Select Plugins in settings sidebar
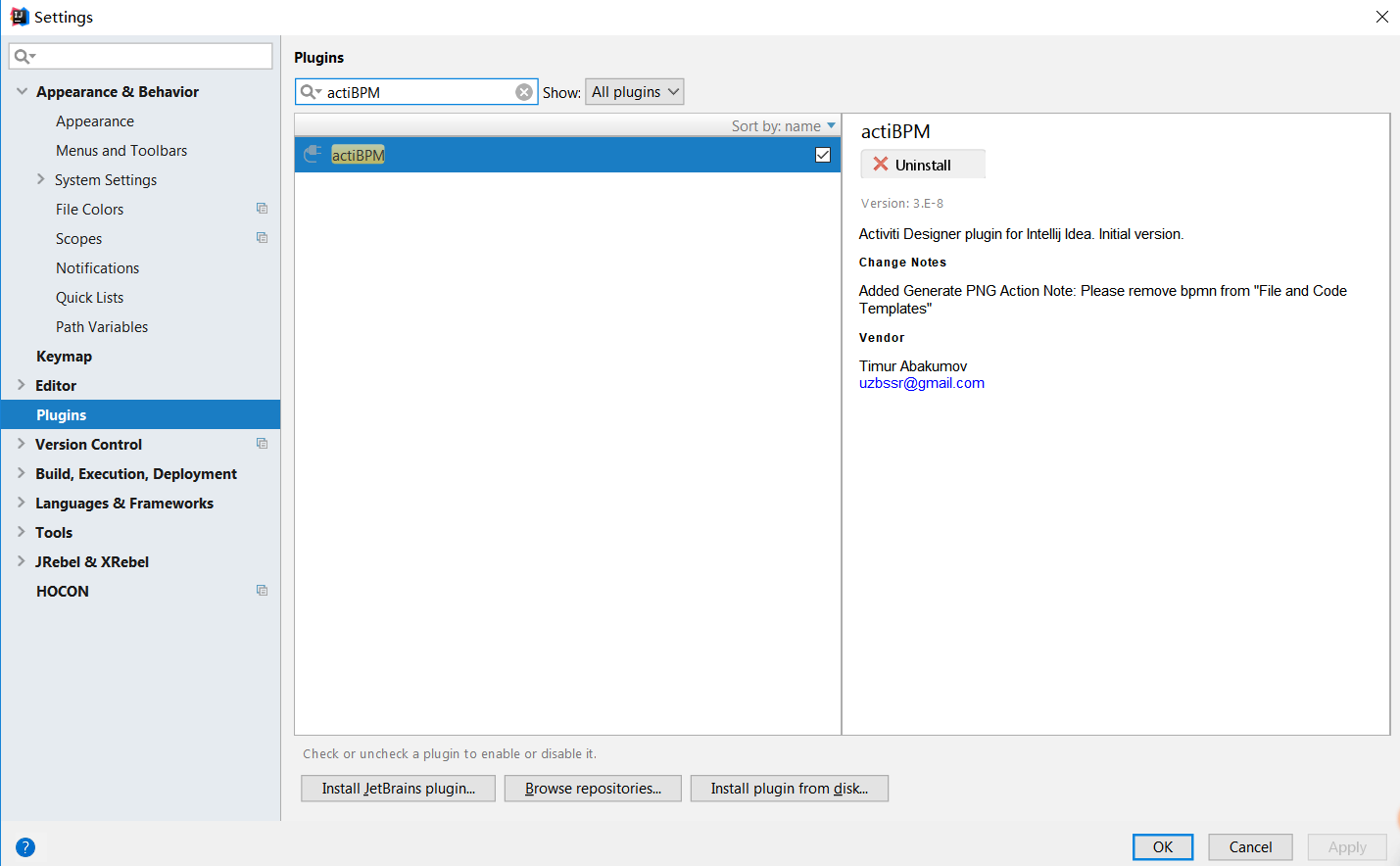The width and height of the screenshot is (1400, 866). point(140,414)
